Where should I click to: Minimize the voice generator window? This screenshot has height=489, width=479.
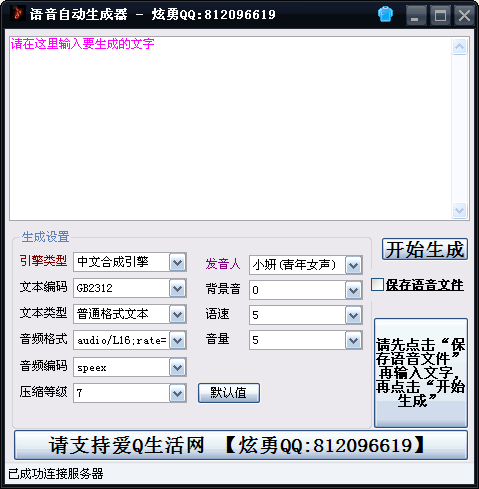(x=416, y=15)
